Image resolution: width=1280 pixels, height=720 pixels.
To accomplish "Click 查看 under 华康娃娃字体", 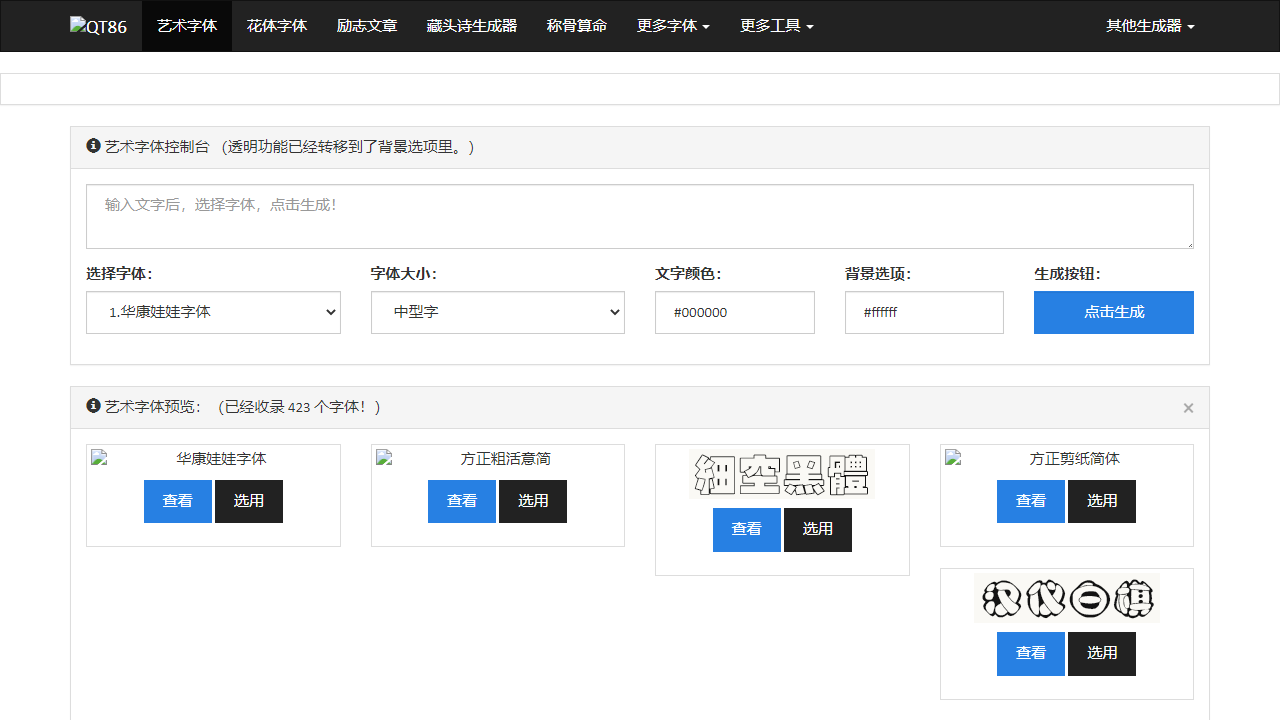I will click(x=178, y=501).
